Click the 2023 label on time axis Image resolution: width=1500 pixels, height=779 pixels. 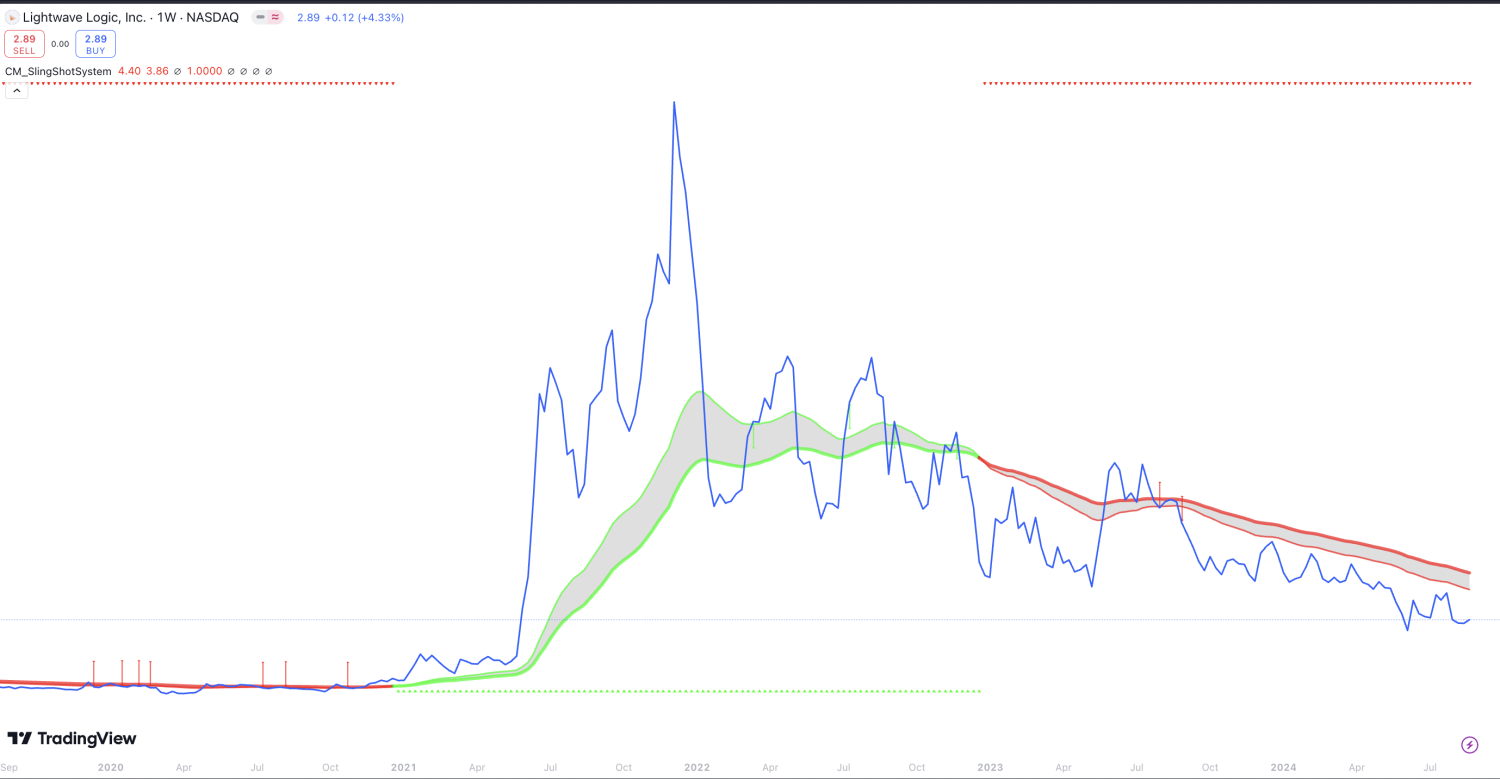tap(990, 767)
